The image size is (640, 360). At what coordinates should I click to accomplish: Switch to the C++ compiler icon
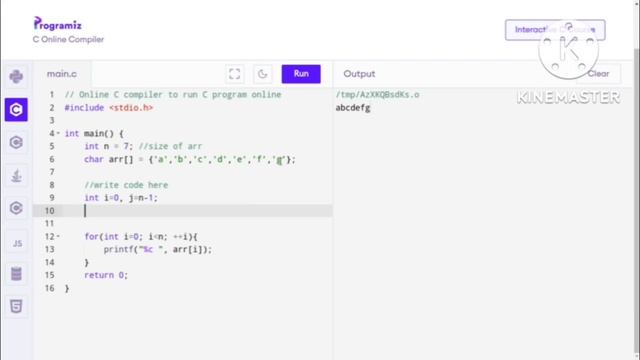(16, 142)
